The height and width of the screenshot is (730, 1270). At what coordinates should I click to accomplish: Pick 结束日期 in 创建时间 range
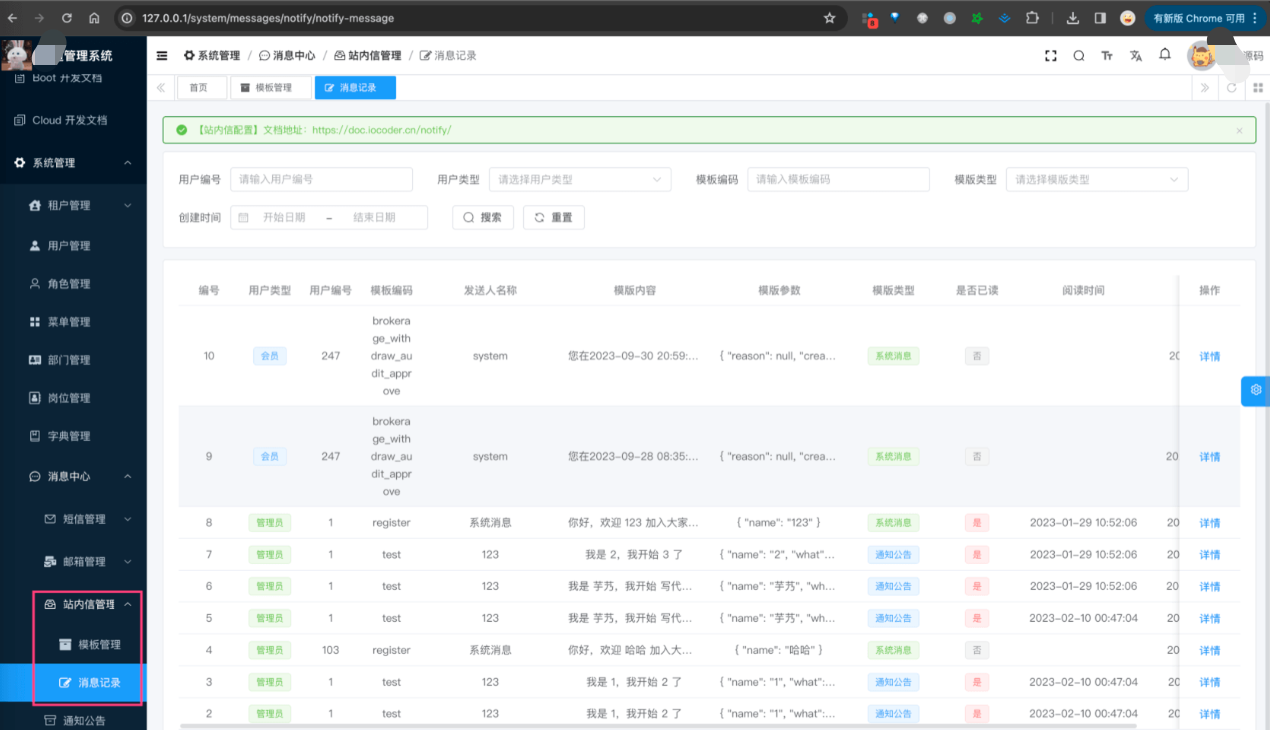pos(374,217)
